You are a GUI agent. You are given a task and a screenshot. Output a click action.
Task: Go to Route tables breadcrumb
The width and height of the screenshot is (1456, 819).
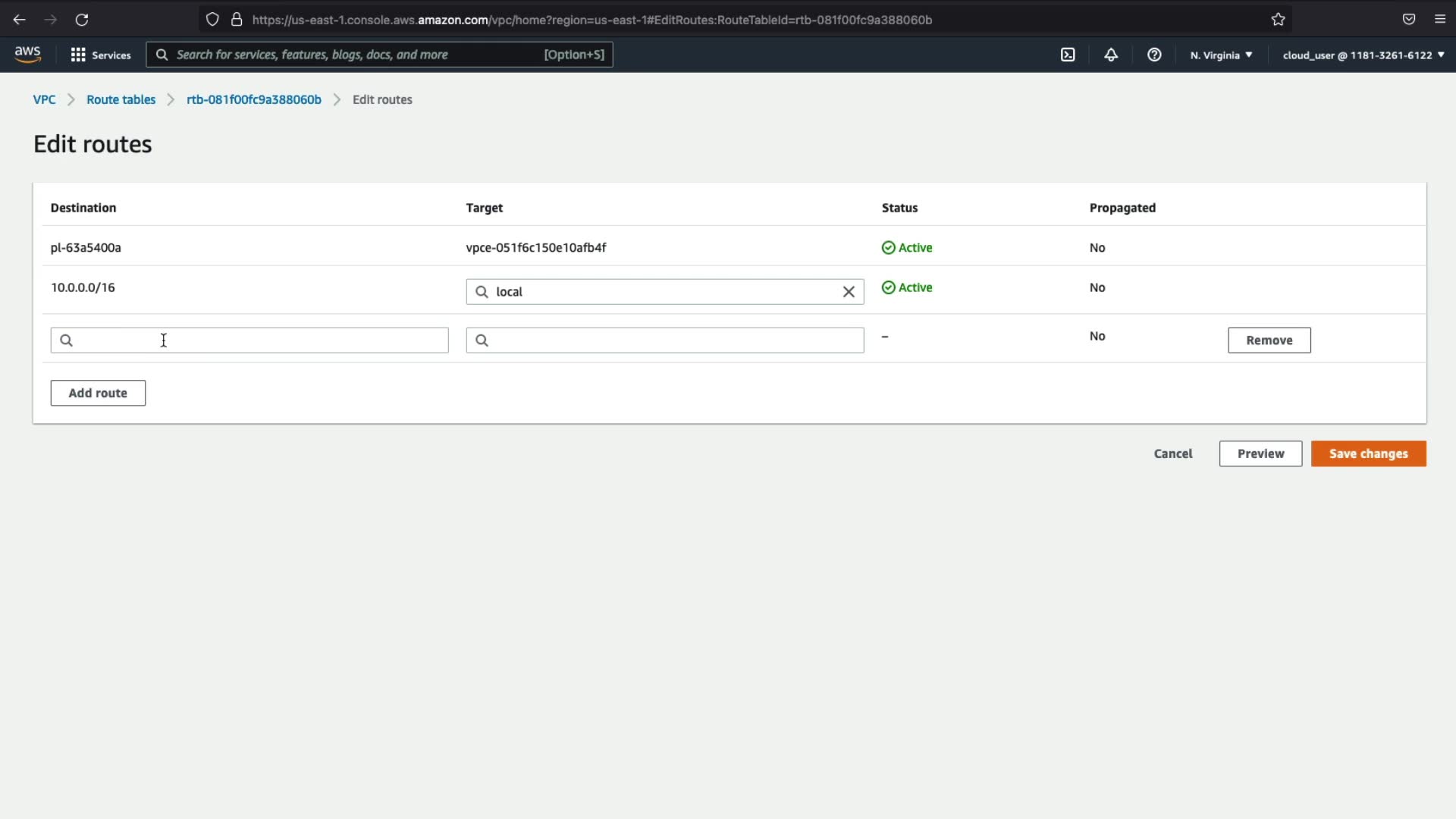tap(121, 99)
